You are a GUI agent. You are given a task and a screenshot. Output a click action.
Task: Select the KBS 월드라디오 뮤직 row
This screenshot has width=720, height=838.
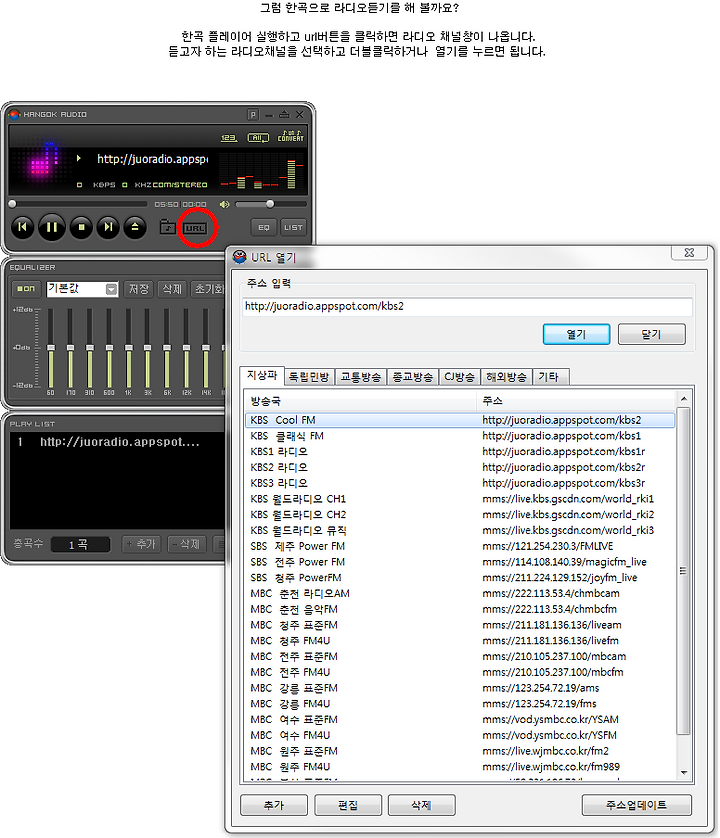[460, 531]
